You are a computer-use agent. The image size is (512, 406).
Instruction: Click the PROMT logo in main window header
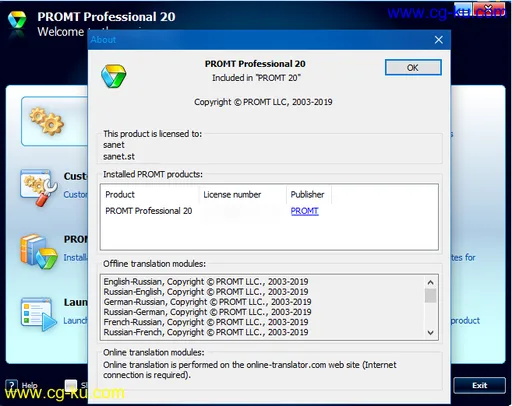tap(17, 19)
